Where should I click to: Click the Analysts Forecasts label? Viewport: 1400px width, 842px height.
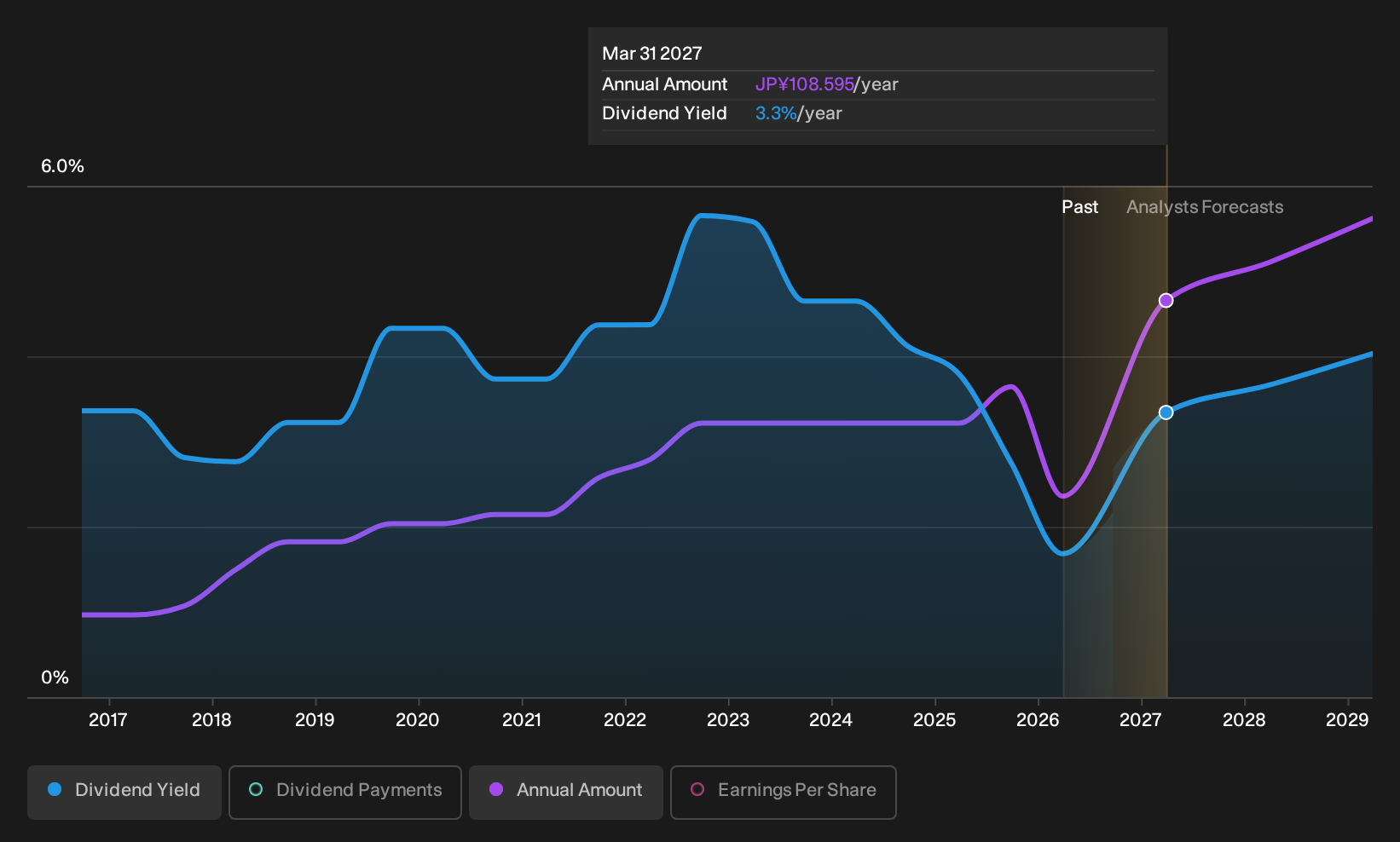1205,207
